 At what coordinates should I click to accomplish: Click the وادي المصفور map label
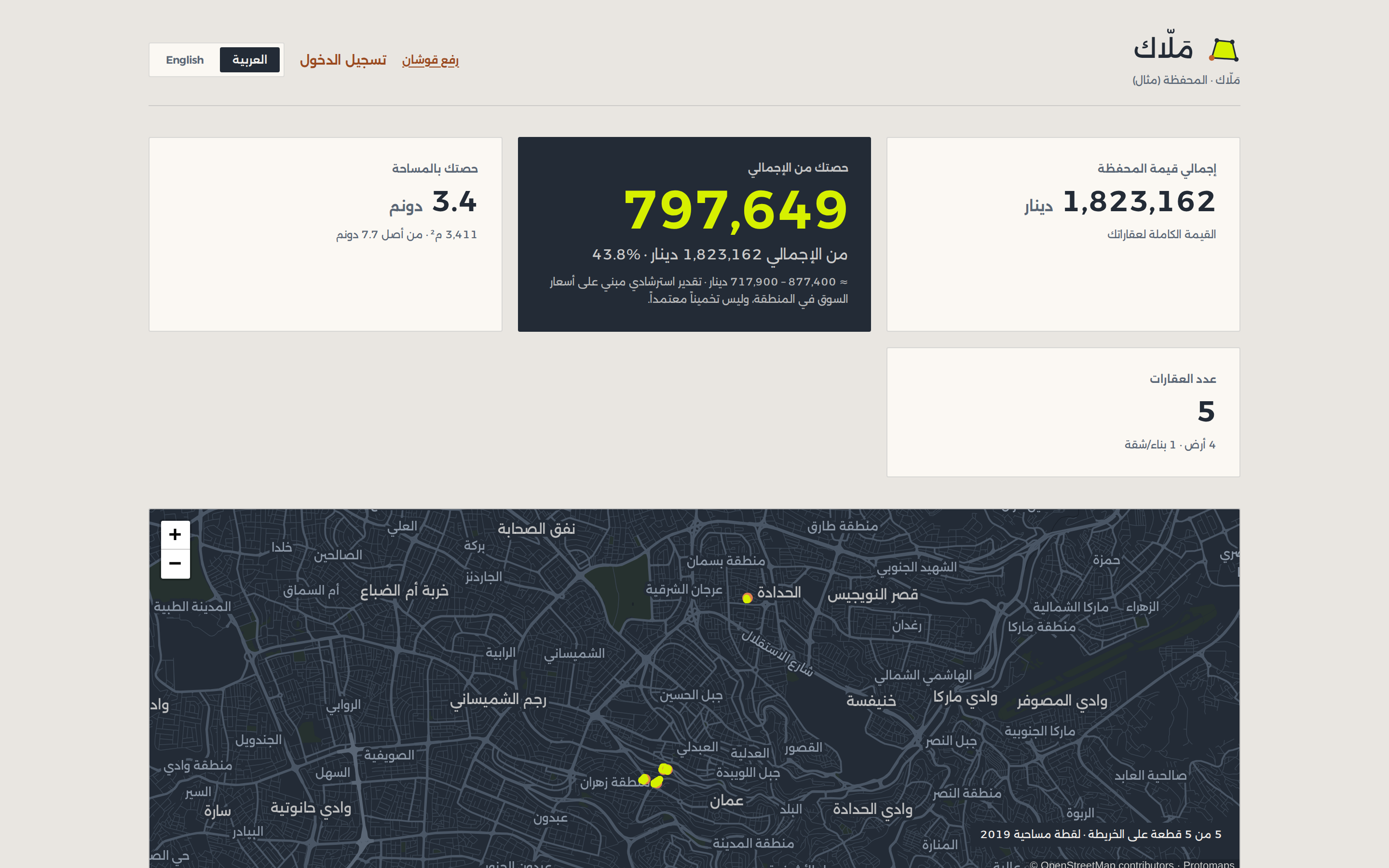pyautogui.click(x=1062, y=701)
